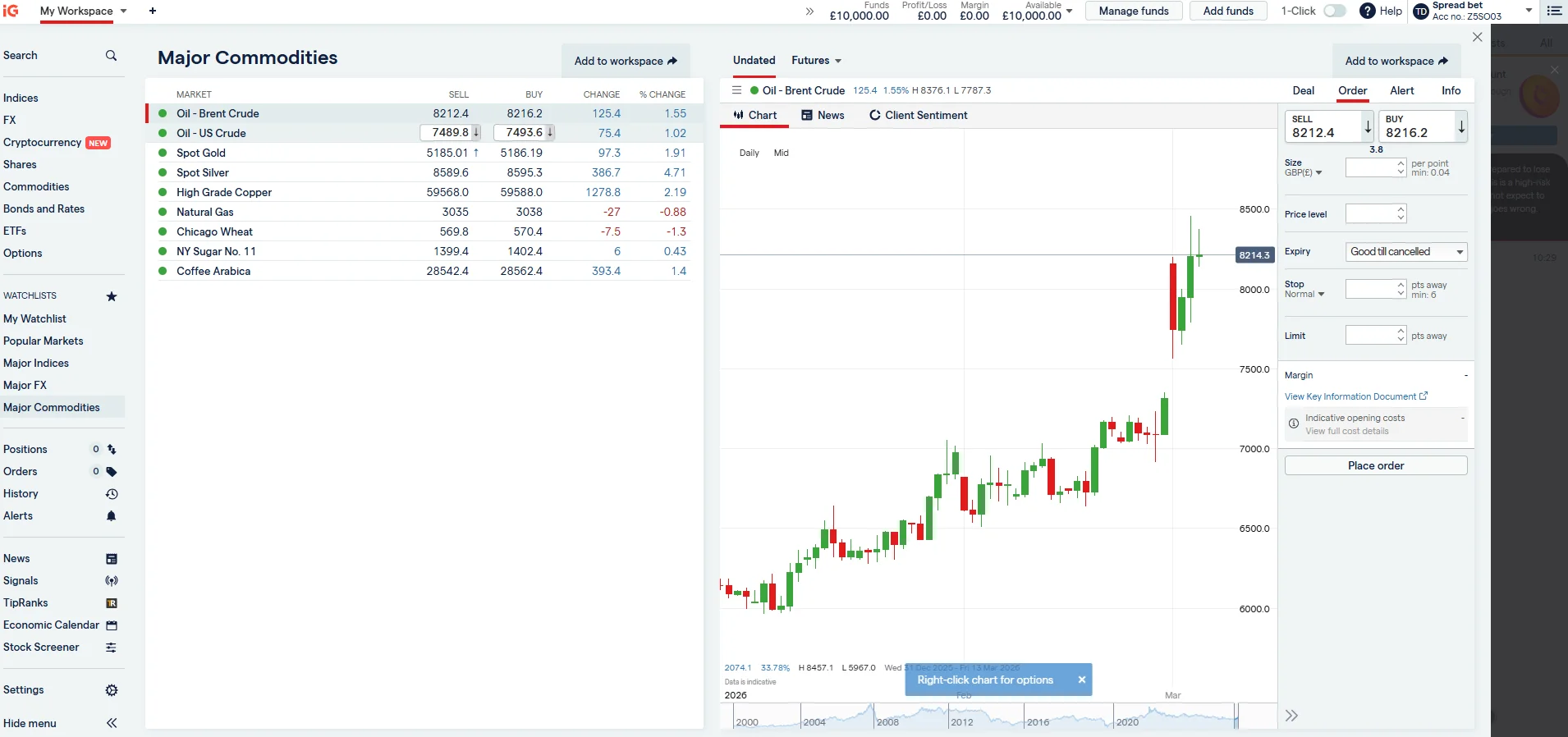
Task: Open the account selector dropdown arrow
Action: (1529, 11)
